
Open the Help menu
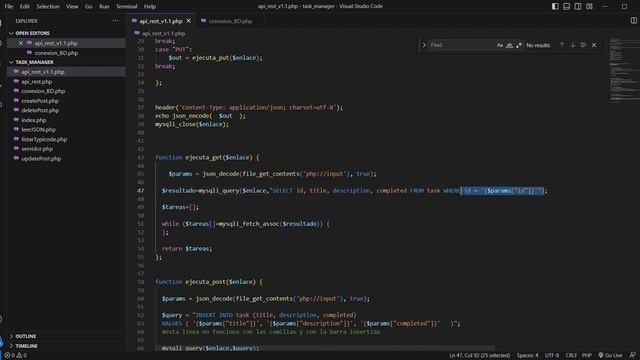(x=150, y=6)
